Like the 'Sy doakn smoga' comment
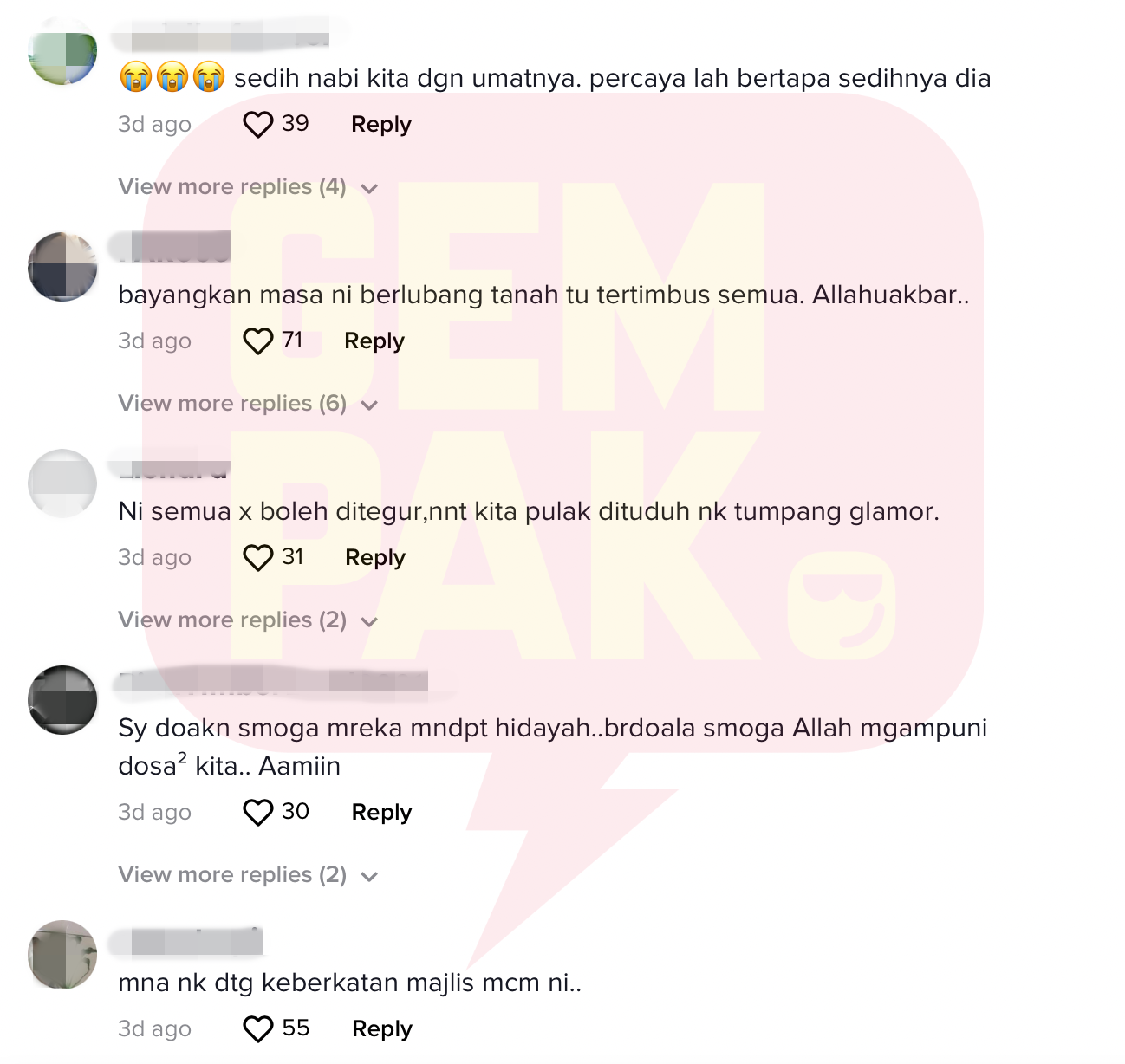This screenshot has width=1125, height=1064. (x=257, y=813)
